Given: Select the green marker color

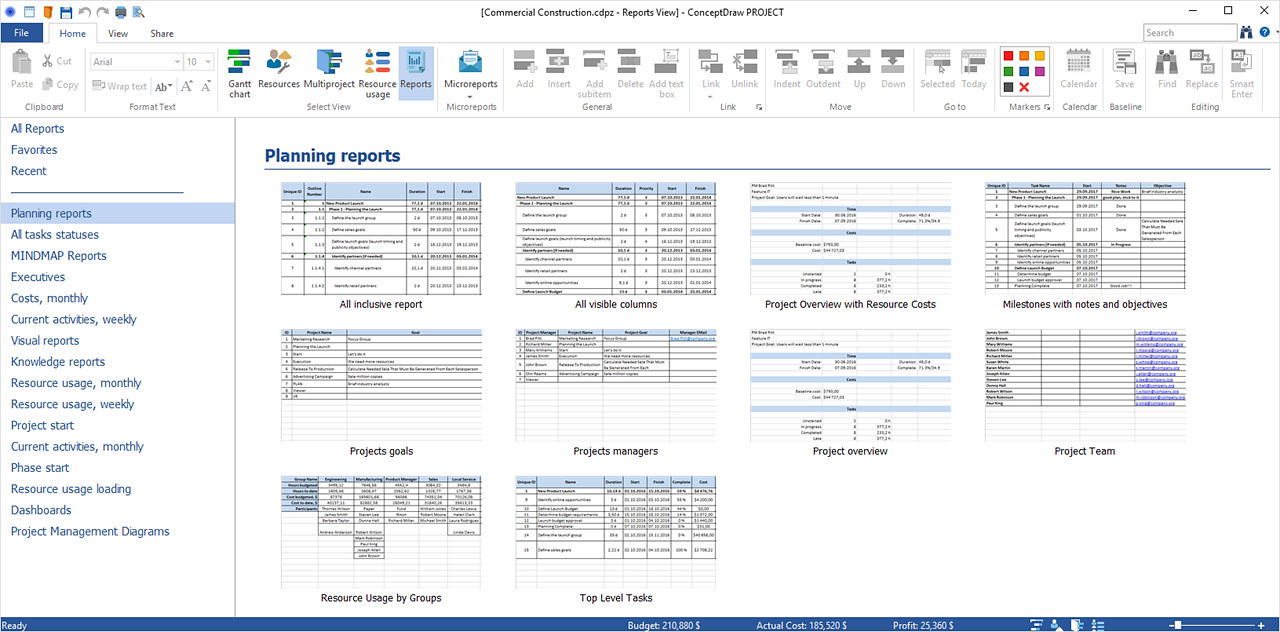Looking at the screenshot, I should 1009,73.
